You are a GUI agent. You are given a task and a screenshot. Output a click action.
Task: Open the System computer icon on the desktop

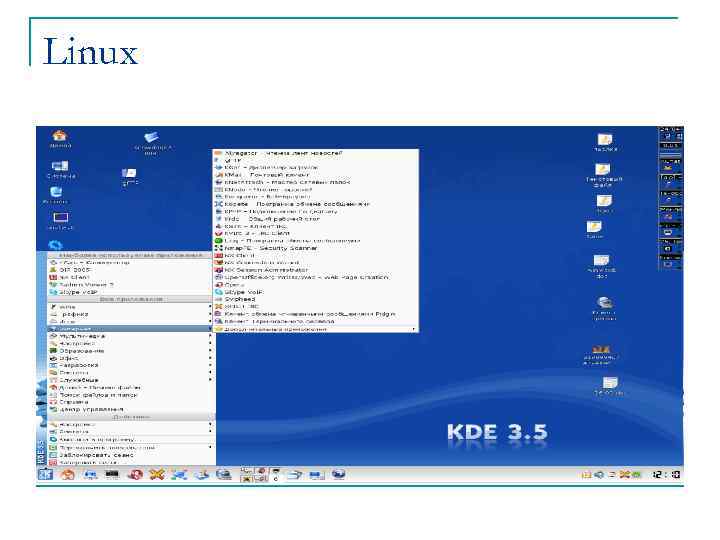point(60,166)
